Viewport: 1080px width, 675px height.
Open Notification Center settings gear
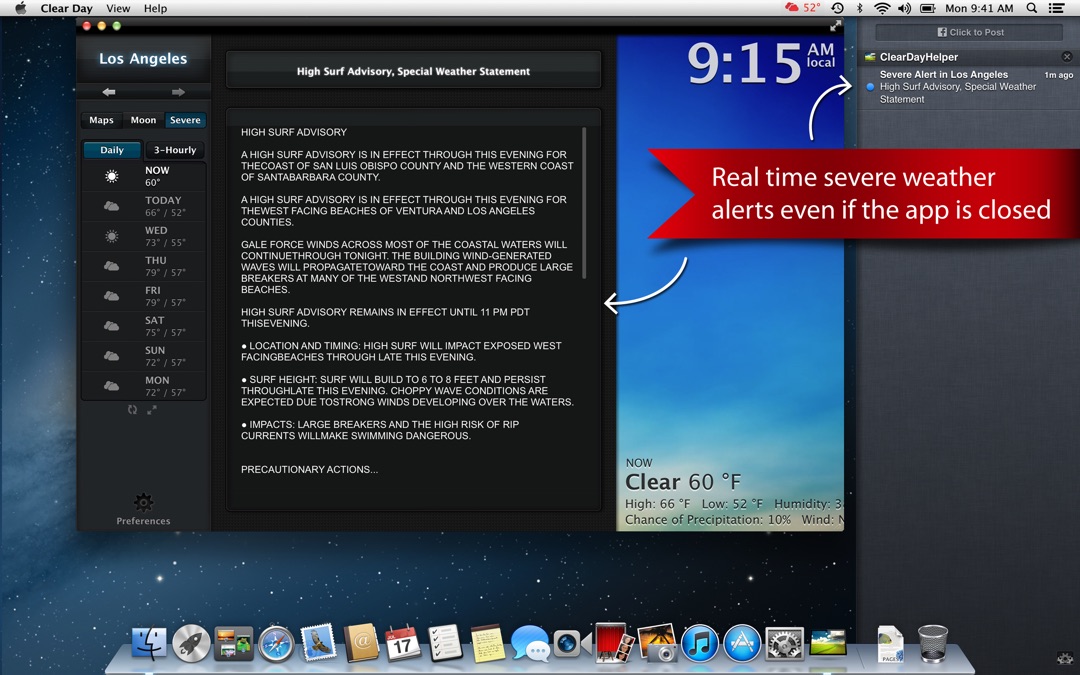1066,658
